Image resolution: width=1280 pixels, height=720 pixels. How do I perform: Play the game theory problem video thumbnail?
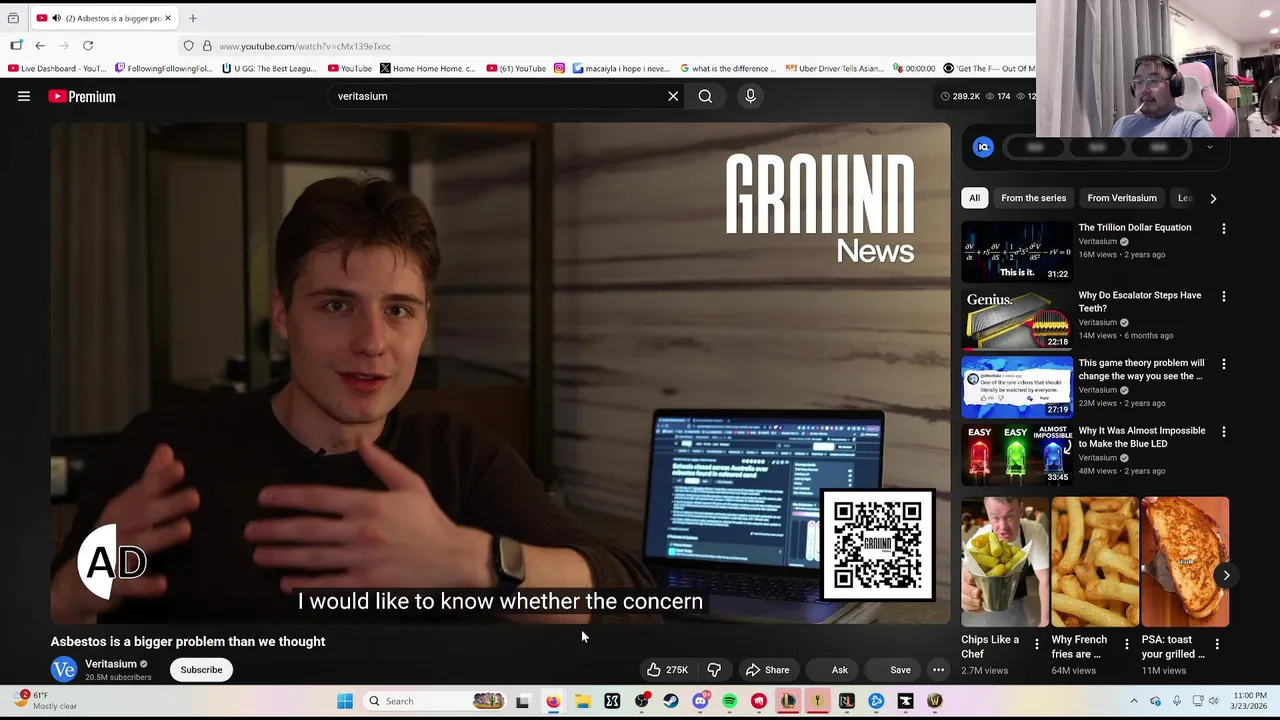click(x=1017, y=387)
